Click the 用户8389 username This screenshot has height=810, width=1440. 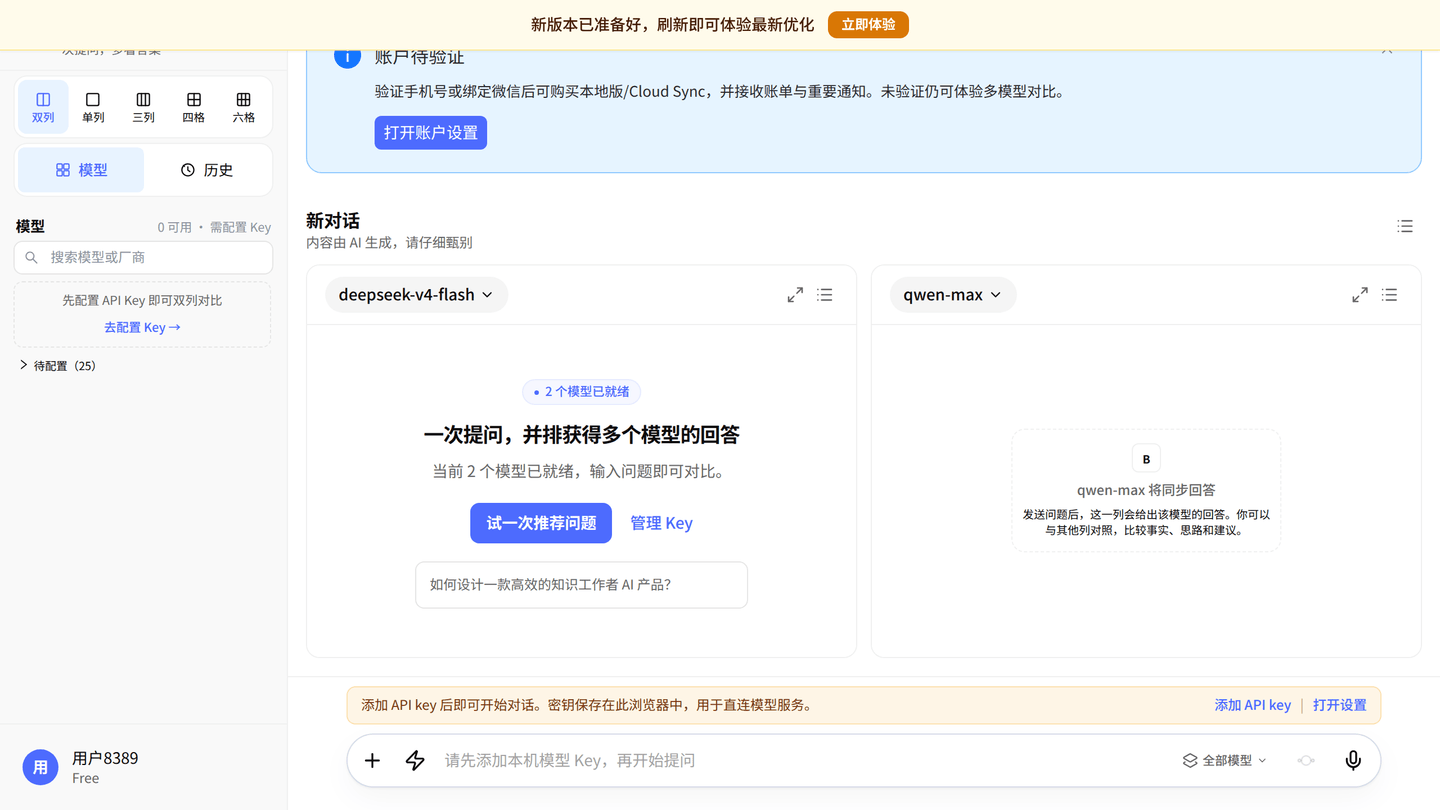tap(105, 758)
